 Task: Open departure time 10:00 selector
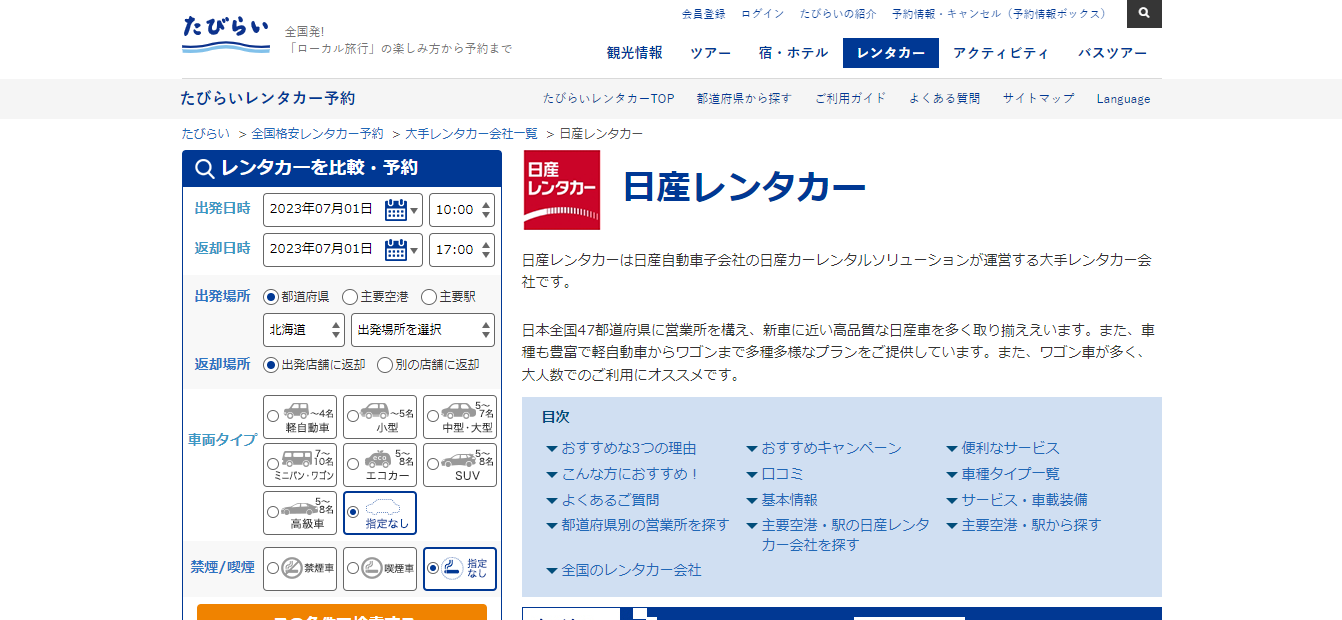click(x=461, y=210)
